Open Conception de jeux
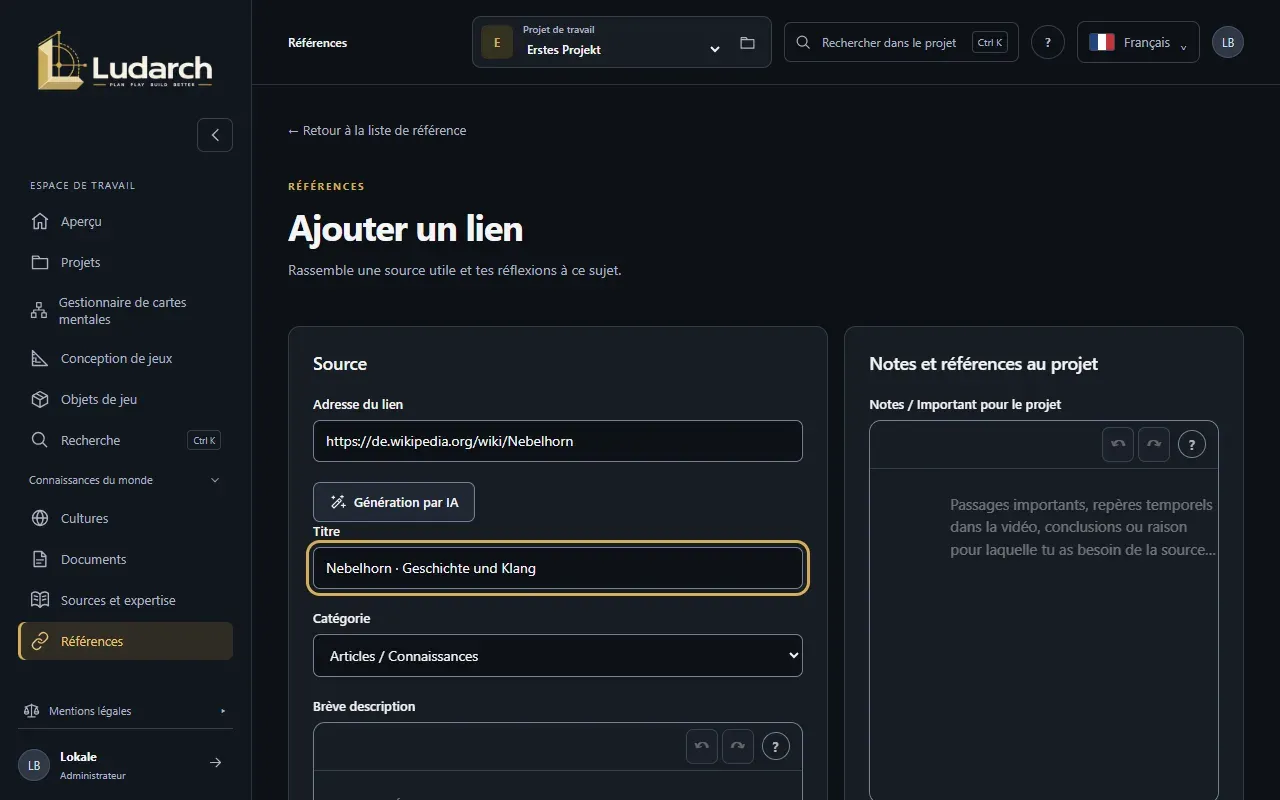 (125, 358)
